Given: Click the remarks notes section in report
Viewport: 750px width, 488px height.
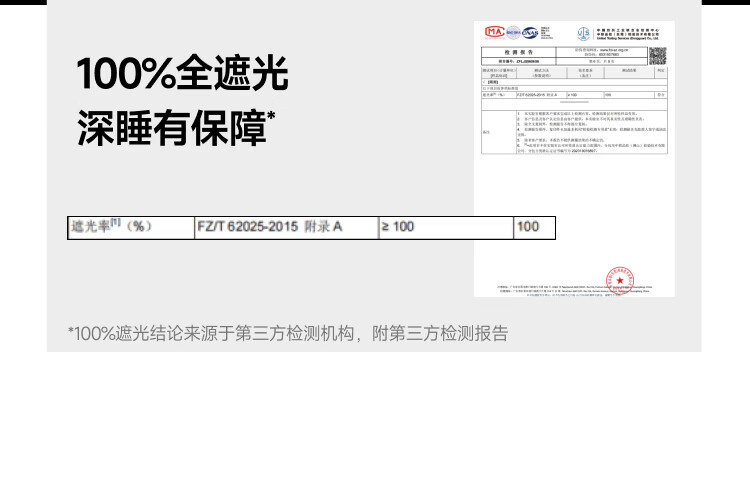Looking at the screenshot, I should (574, 132).
